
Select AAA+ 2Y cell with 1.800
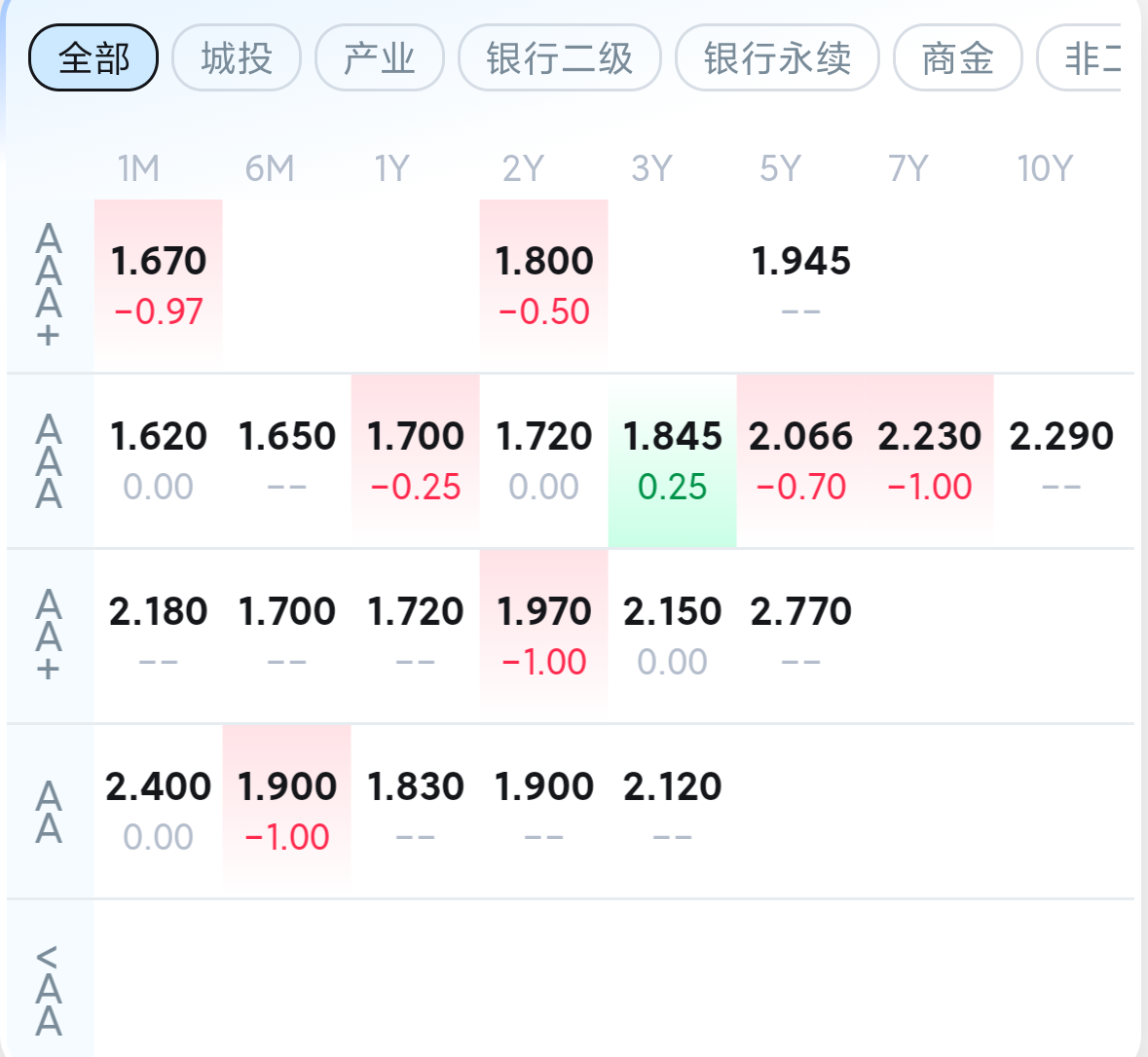tap(544, 284)
